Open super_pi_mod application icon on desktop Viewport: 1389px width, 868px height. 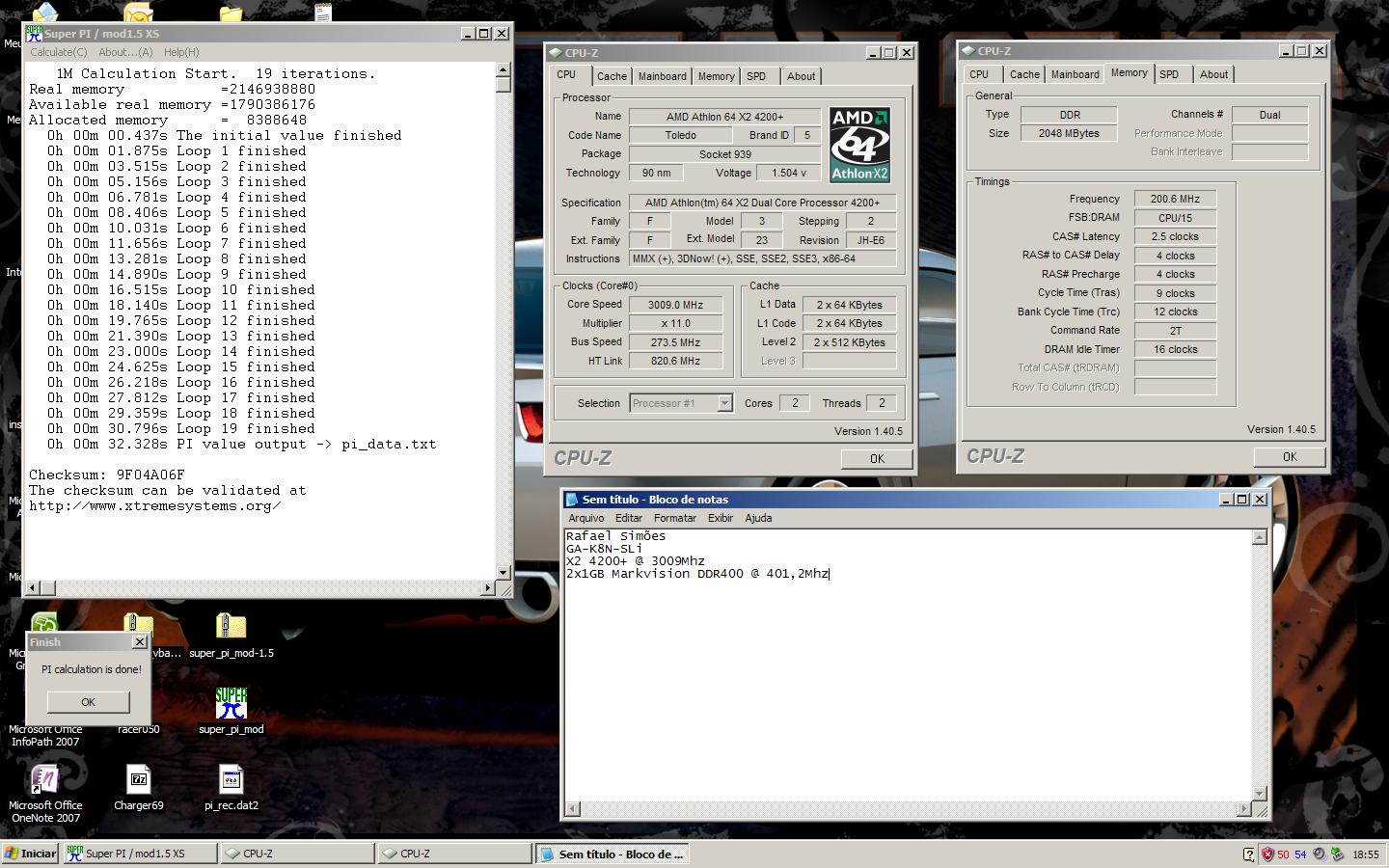pyautogui.click(x=231, y=703)
